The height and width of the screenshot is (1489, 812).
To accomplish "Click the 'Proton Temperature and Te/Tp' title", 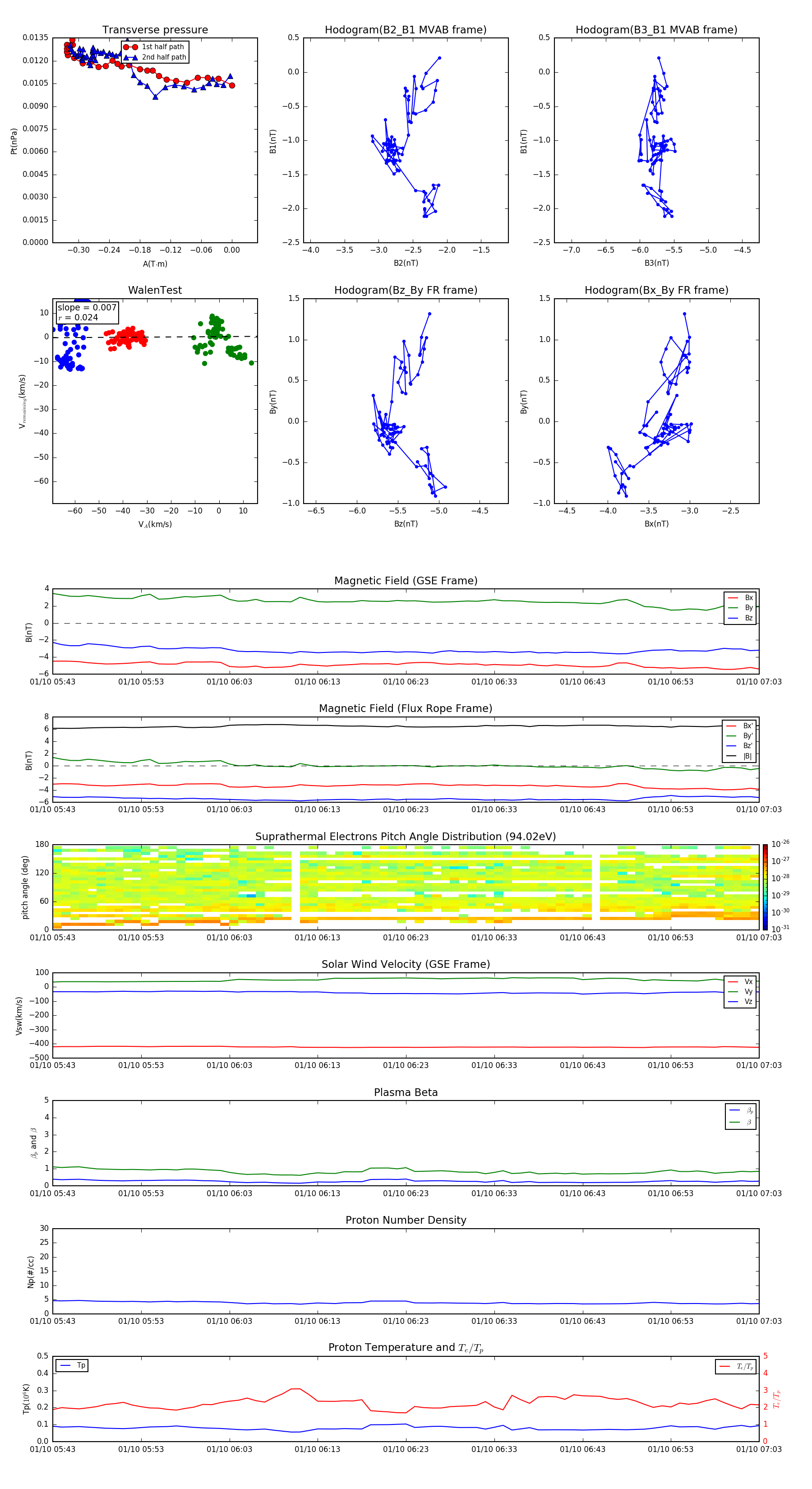I will (x=406, y=1348).
